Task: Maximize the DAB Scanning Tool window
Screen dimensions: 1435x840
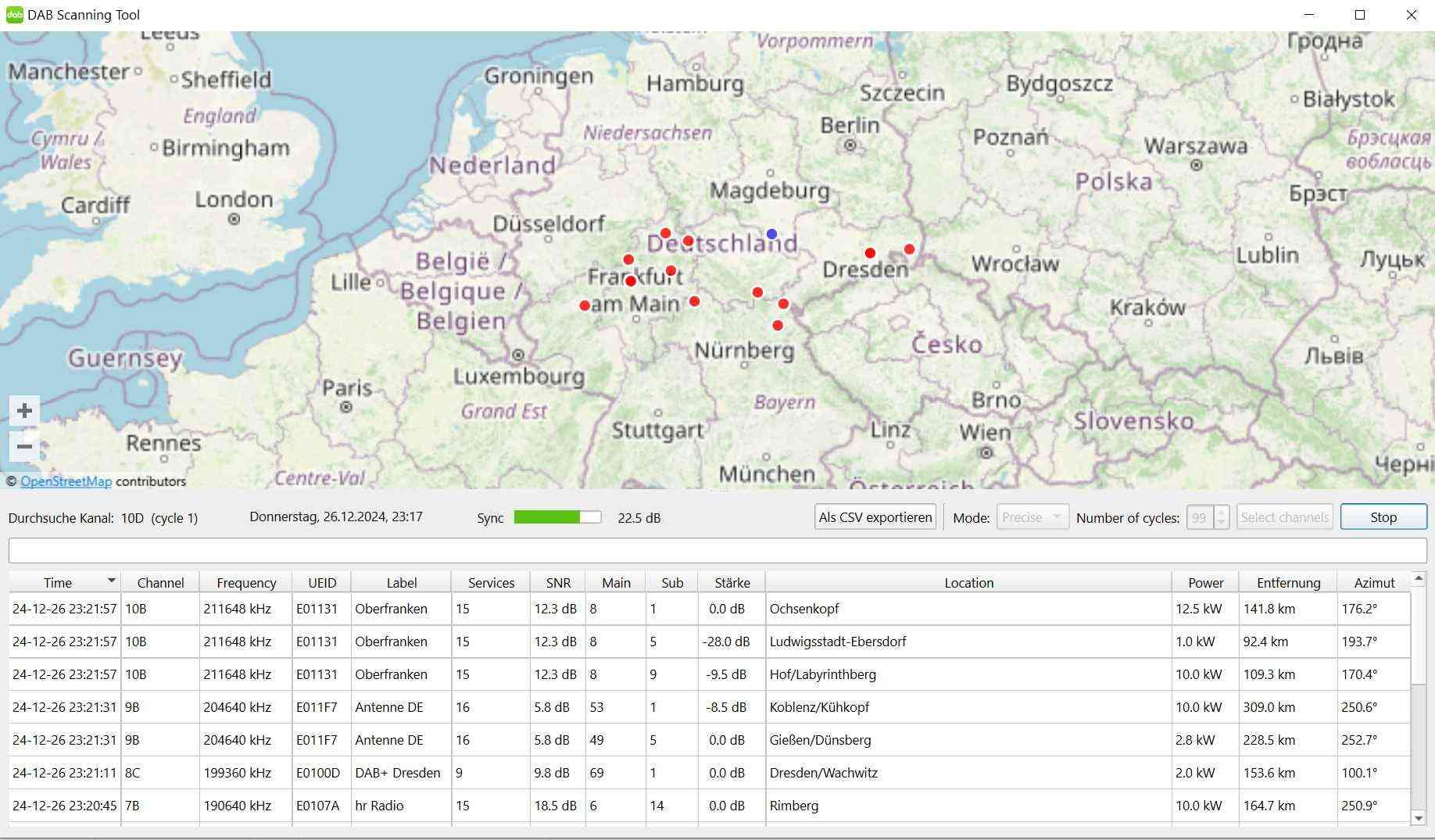Action: [1360, 15]
